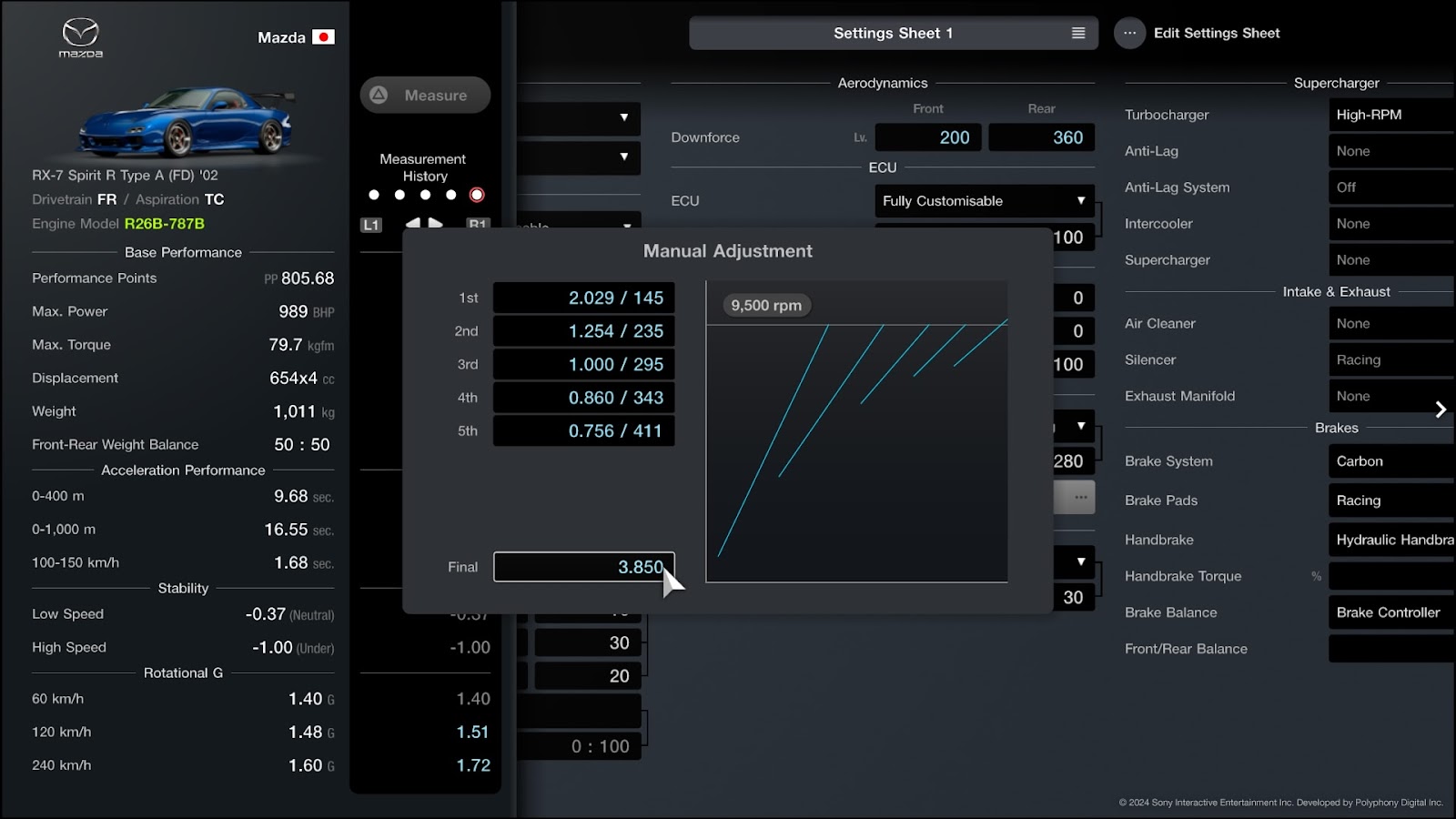Adjust Rear Downforce value 360
Screen dimensions: 1456x819
tap(1042, 137)
